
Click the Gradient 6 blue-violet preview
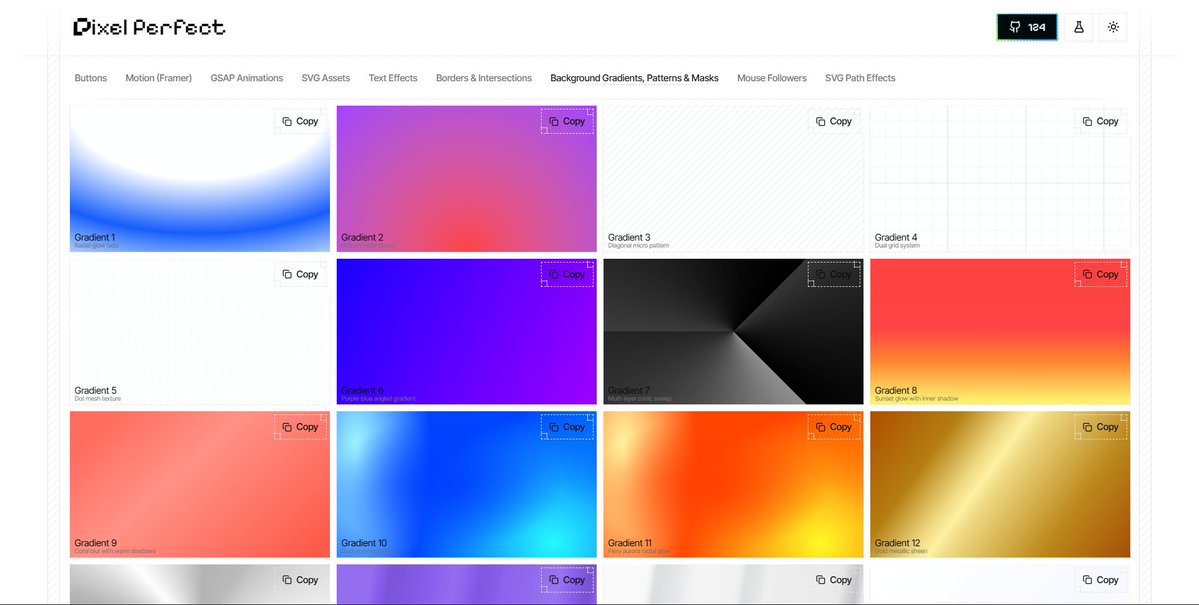point(466,332)
